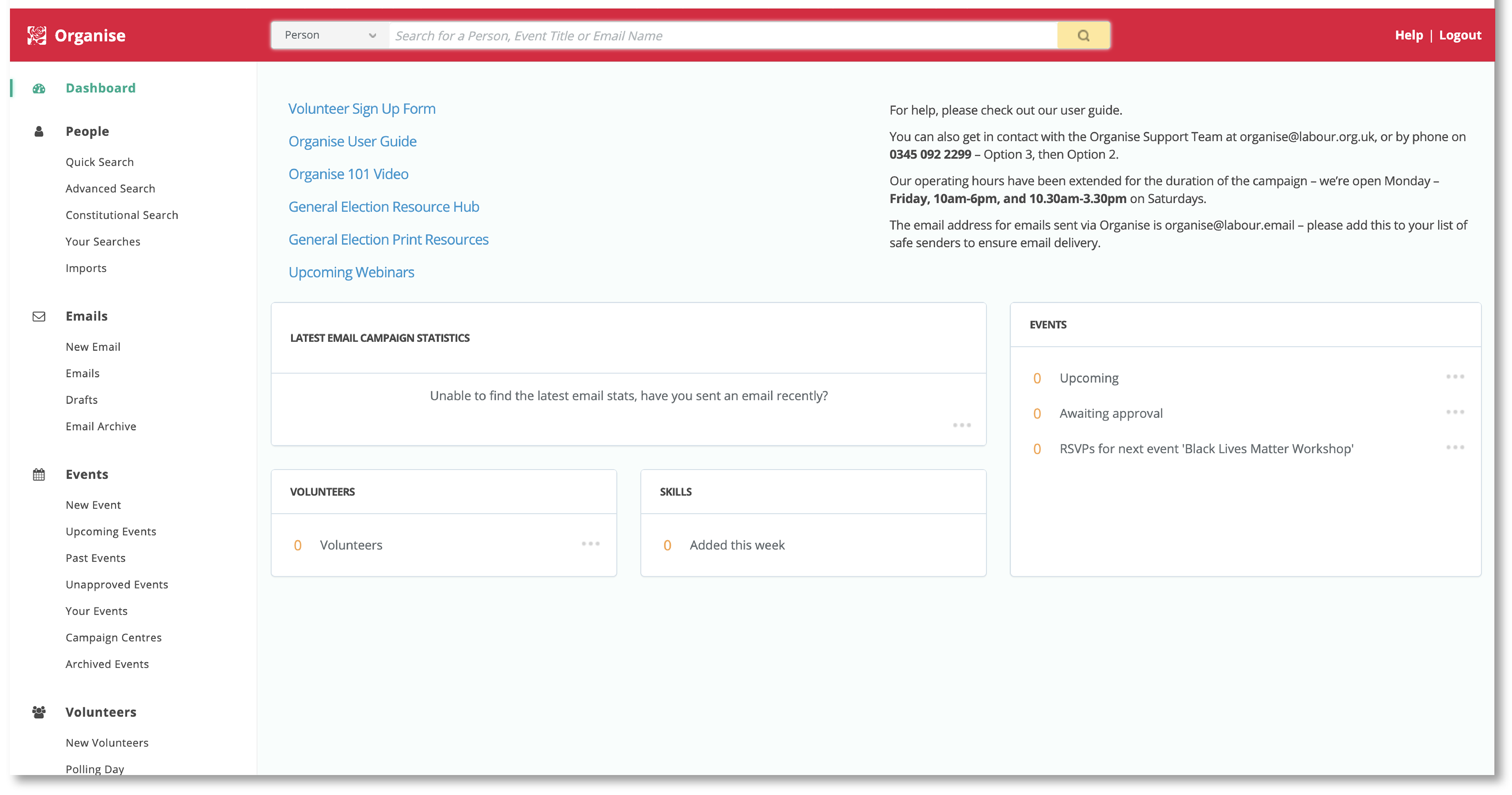This screenshot has height=795, width=1512.
Task: Open Past Events in the sidebar
Action: [96, 558]
